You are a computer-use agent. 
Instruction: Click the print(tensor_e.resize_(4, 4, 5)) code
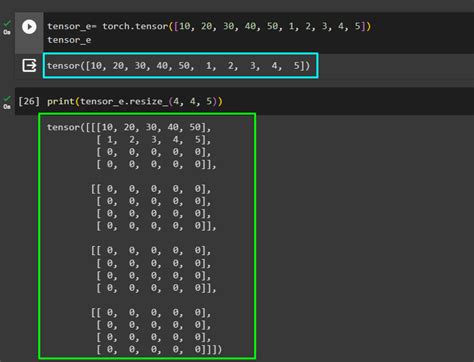pos(135,101)
